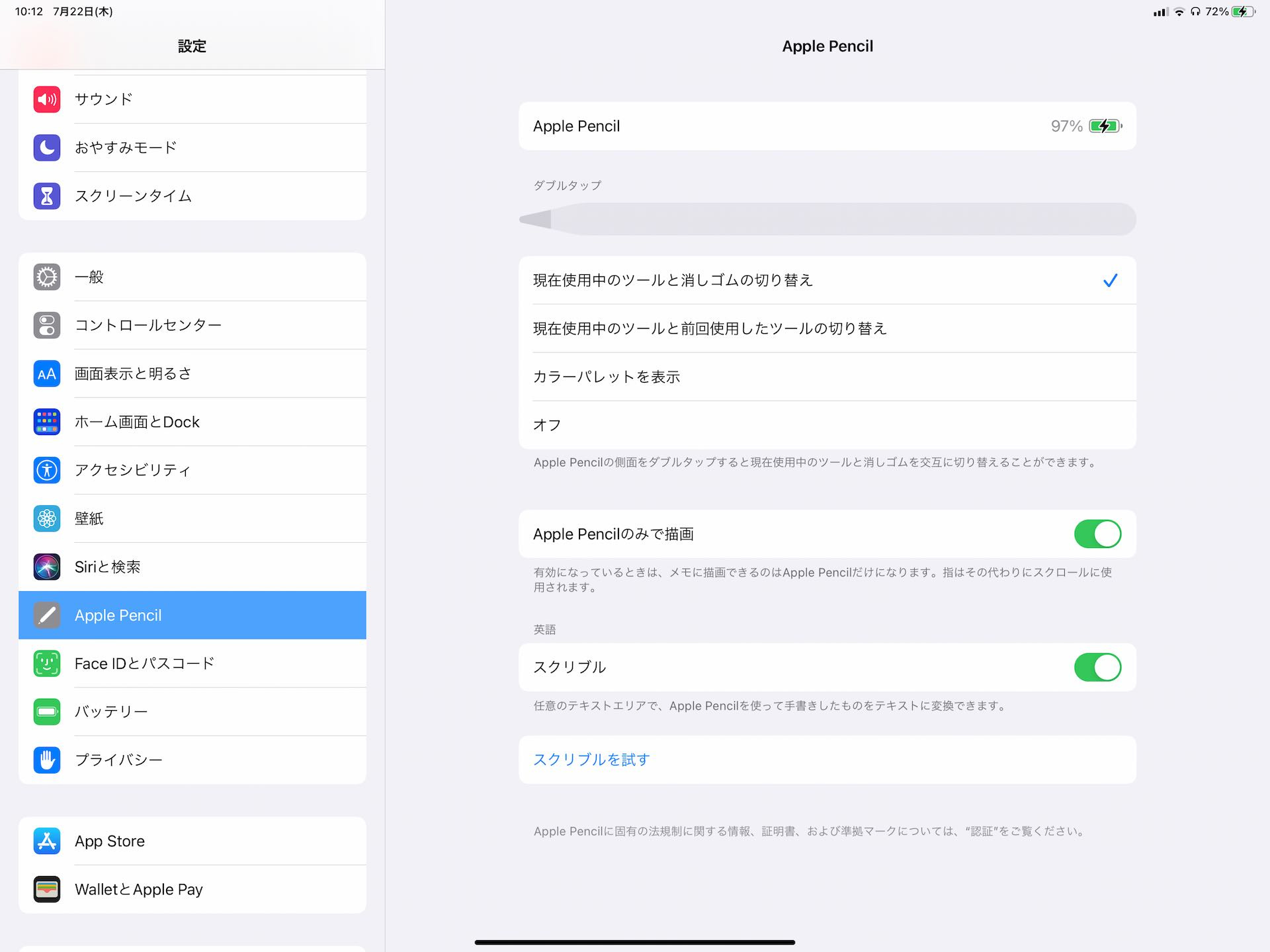Tap the green Face ID icon
Viewport: 1270px width, 952px height.
coord(47,663)
